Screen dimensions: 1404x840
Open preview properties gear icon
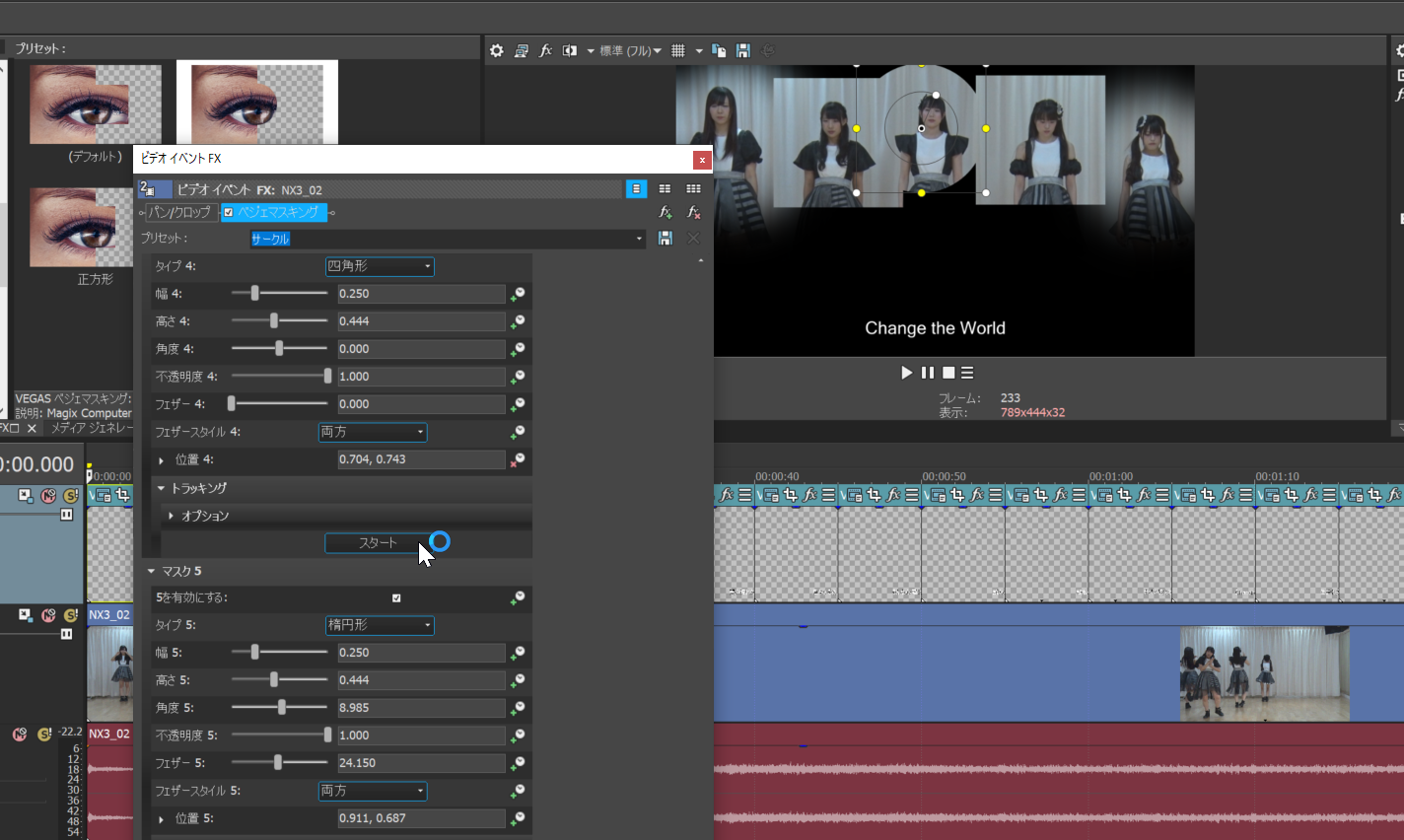[497, 50]
